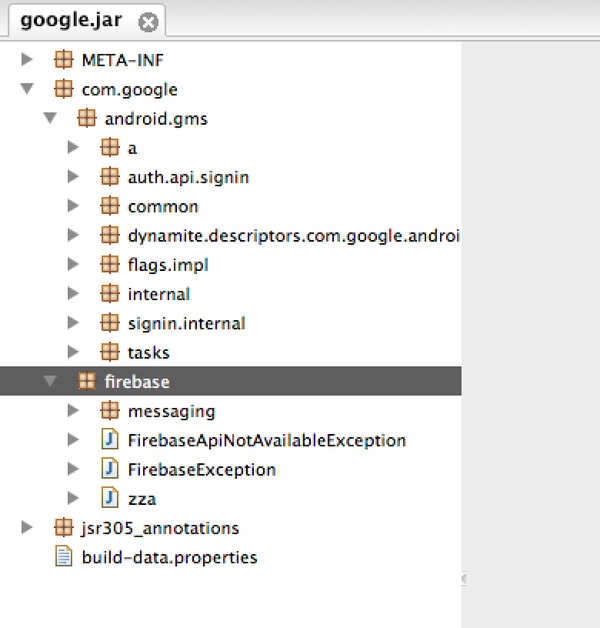The image size is (600, 628).
Task: Select the jsr305_annotations label
Action: pos(160,528)
